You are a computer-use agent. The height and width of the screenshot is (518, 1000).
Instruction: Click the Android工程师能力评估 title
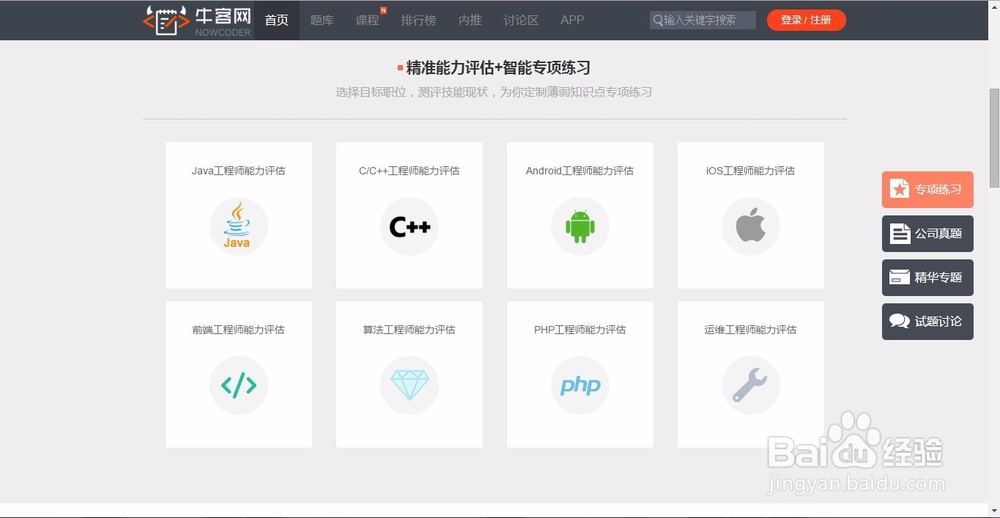click(x=580, y=171)
